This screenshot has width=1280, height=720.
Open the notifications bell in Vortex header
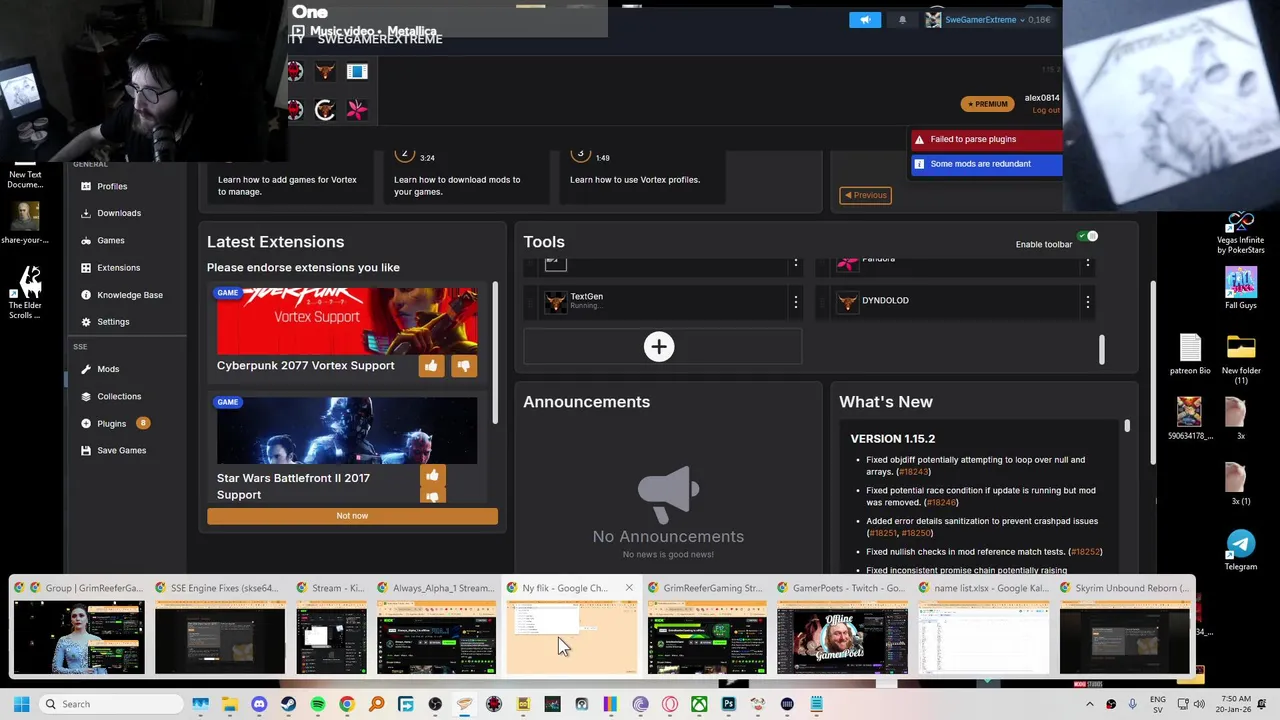(x=902, y=20)
